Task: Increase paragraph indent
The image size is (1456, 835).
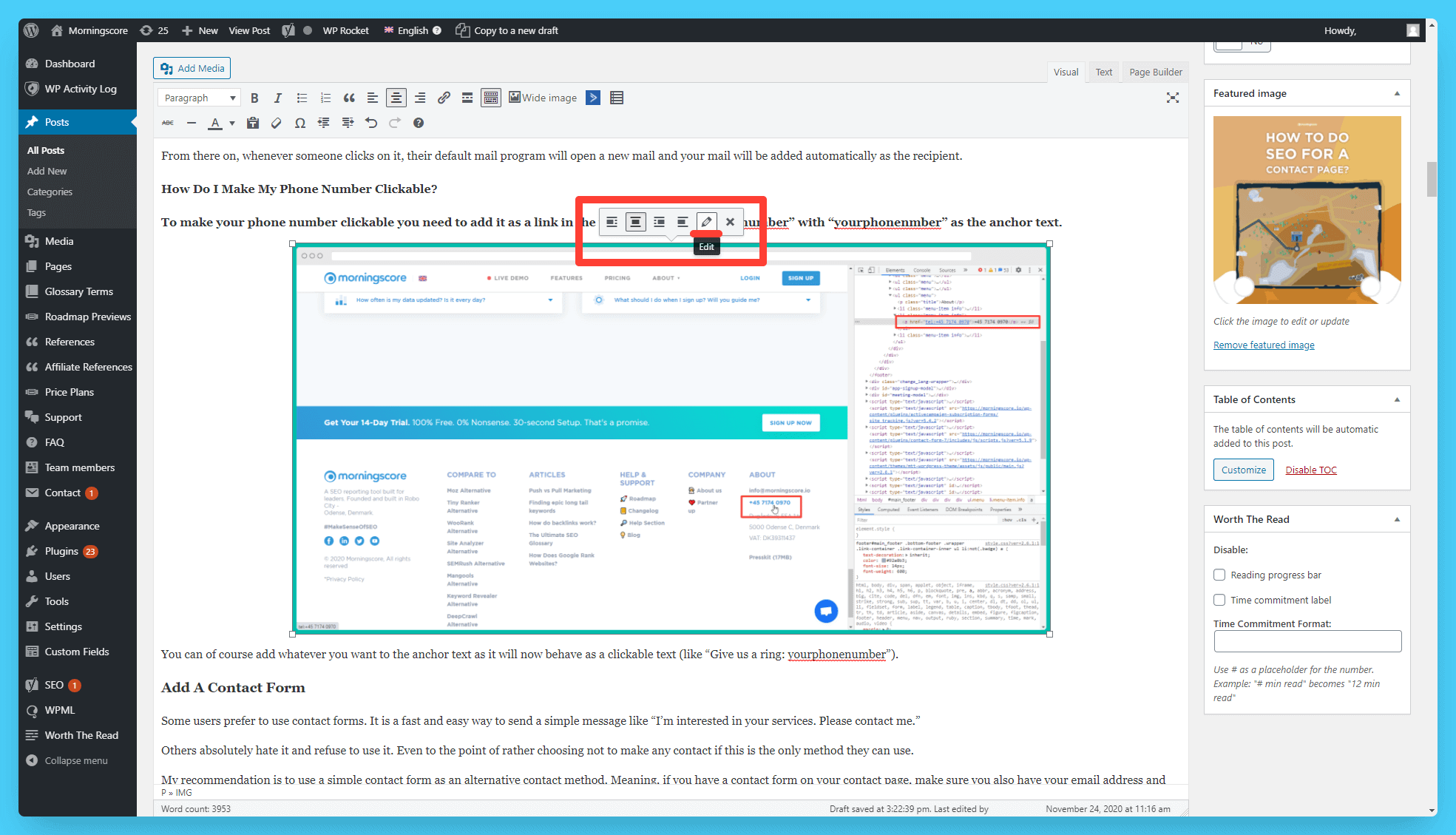Action: pos(348,123)
